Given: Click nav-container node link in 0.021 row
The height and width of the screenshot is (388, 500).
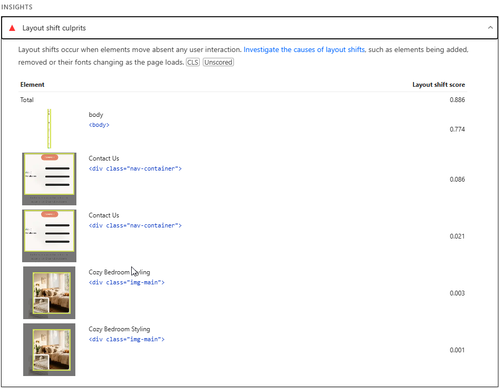Looking at the screenshot, I should tap(135, 226).
